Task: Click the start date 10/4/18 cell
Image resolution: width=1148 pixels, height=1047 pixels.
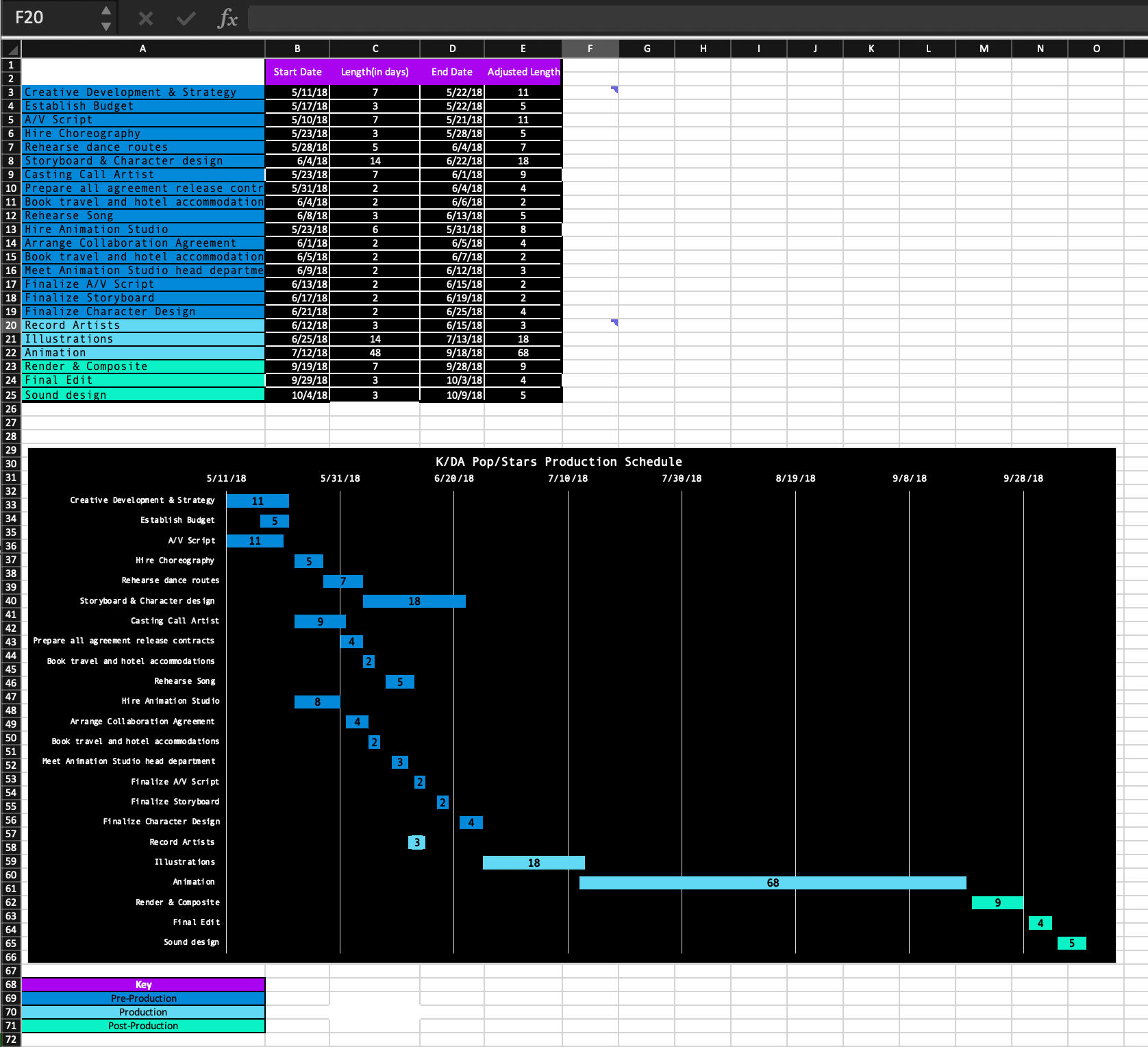Action: [297, 395]
